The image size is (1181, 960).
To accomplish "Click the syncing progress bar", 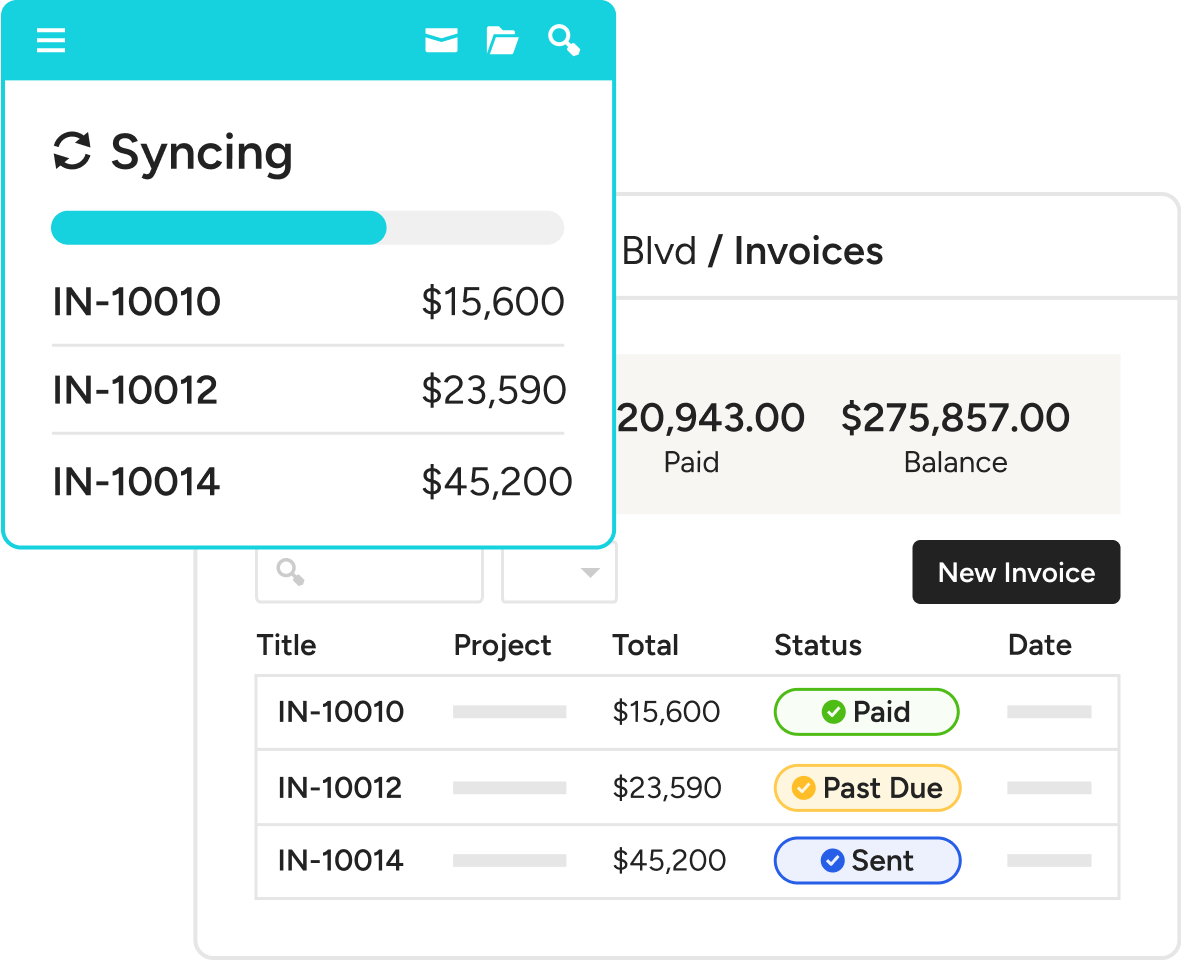I will point(307,228).
